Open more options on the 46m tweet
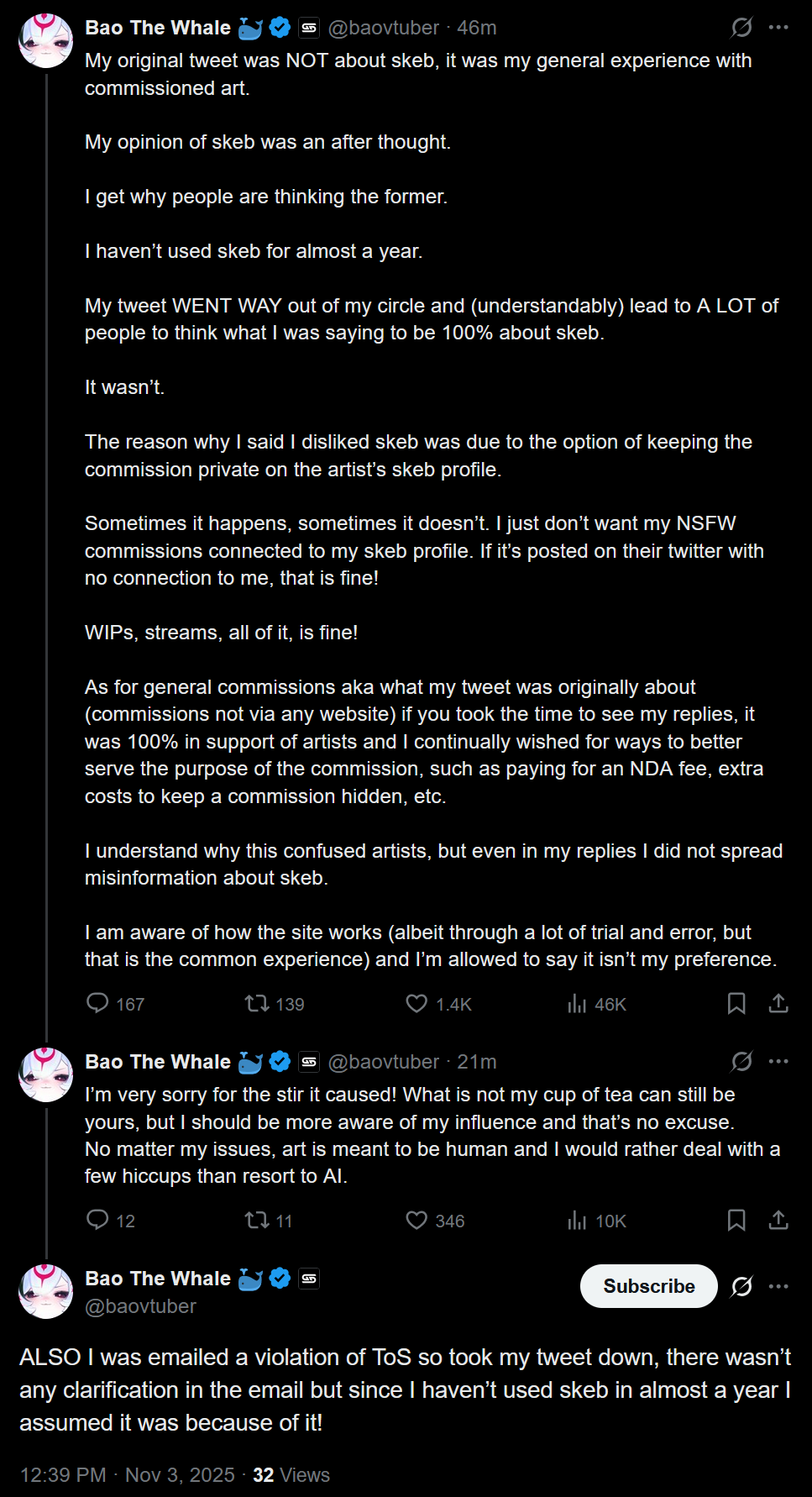This screenshot has height=1497, width=812. (x=778, y=28)
